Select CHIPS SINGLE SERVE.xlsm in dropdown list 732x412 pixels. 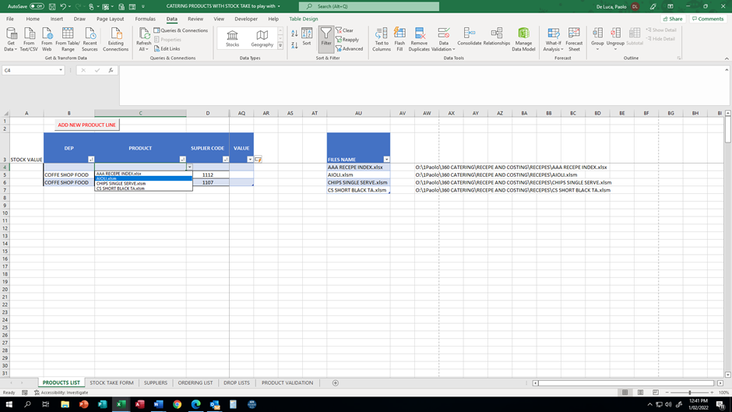click(x=143, y=183)
